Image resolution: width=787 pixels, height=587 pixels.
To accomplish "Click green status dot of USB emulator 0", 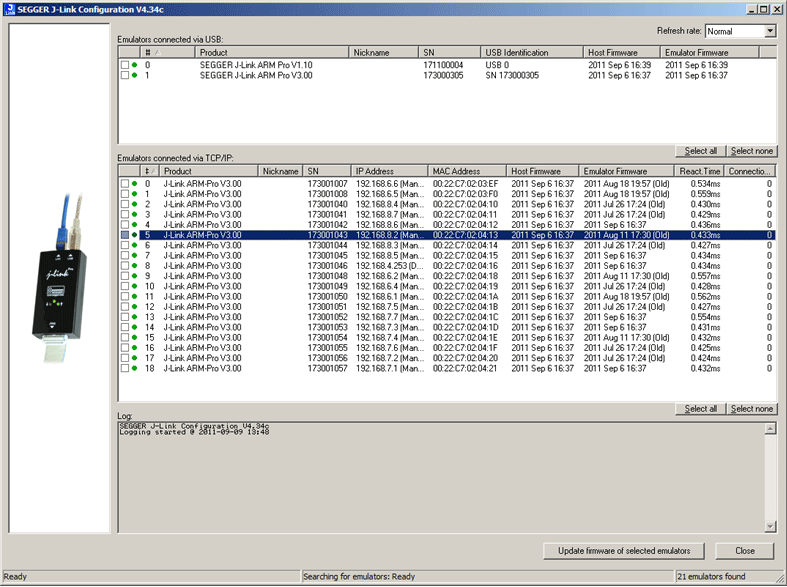I will click(135, 65).
